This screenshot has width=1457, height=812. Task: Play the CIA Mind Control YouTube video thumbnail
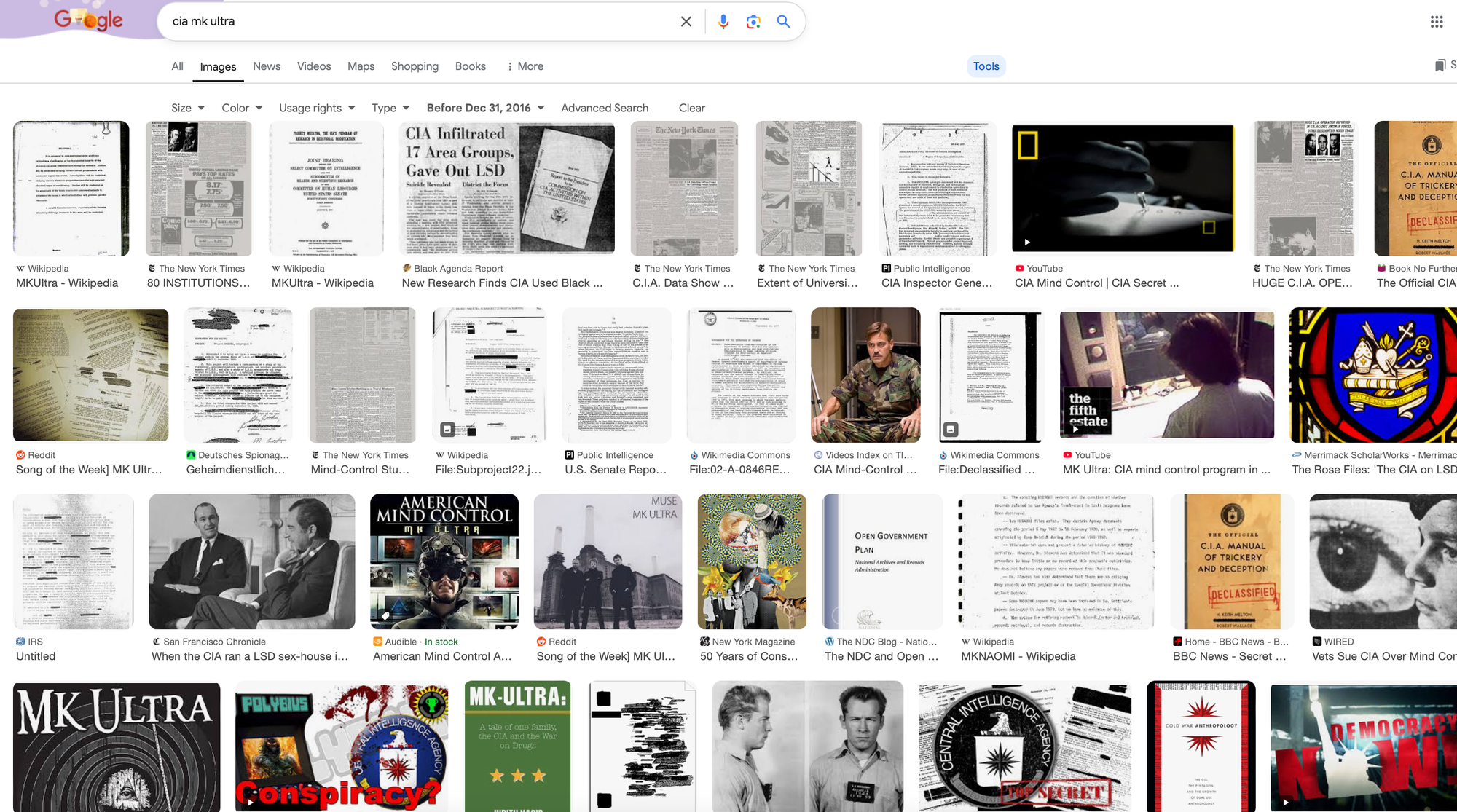(x=1123, y=188)
